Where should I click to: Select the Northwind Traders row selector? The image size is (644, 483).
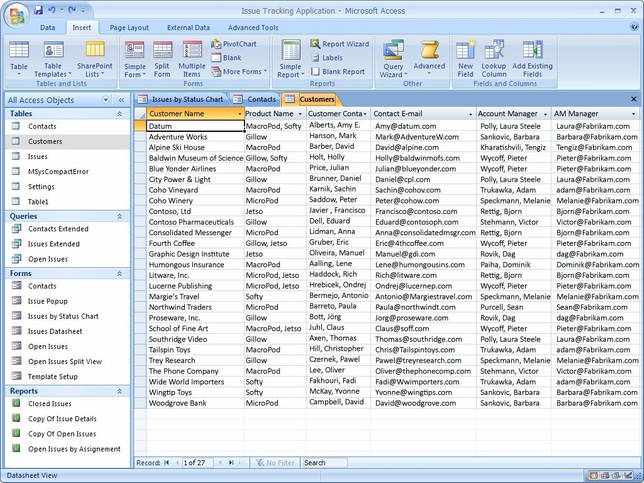(x=140, y=307)
